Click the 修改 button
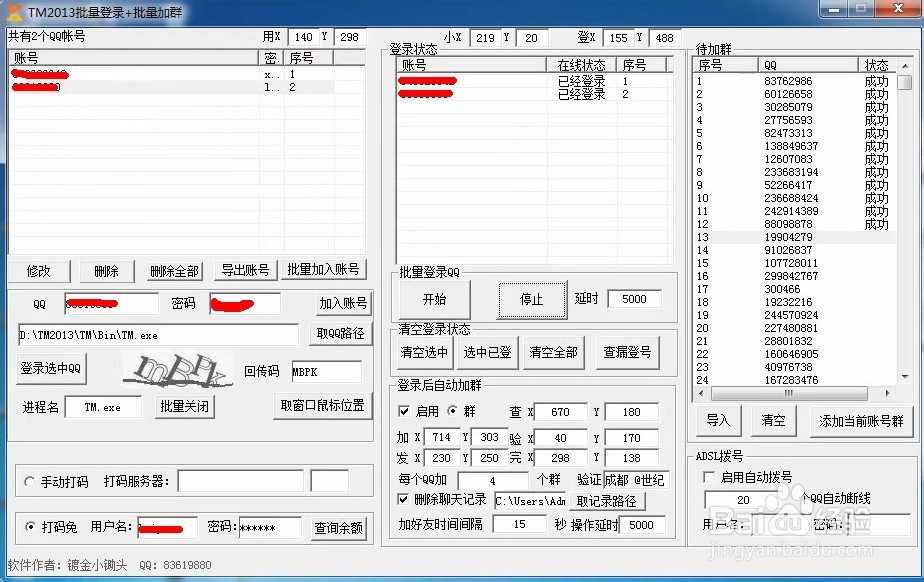 (x=39, y=271)
